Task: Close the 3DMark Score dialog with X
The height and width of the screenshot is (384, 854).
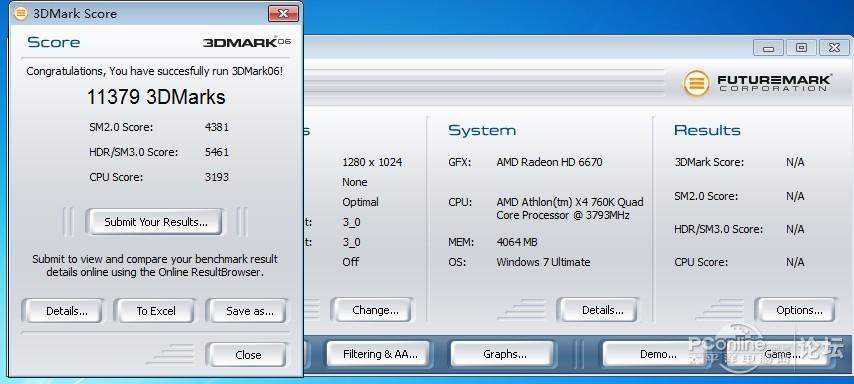Action: tap(283, 14)
